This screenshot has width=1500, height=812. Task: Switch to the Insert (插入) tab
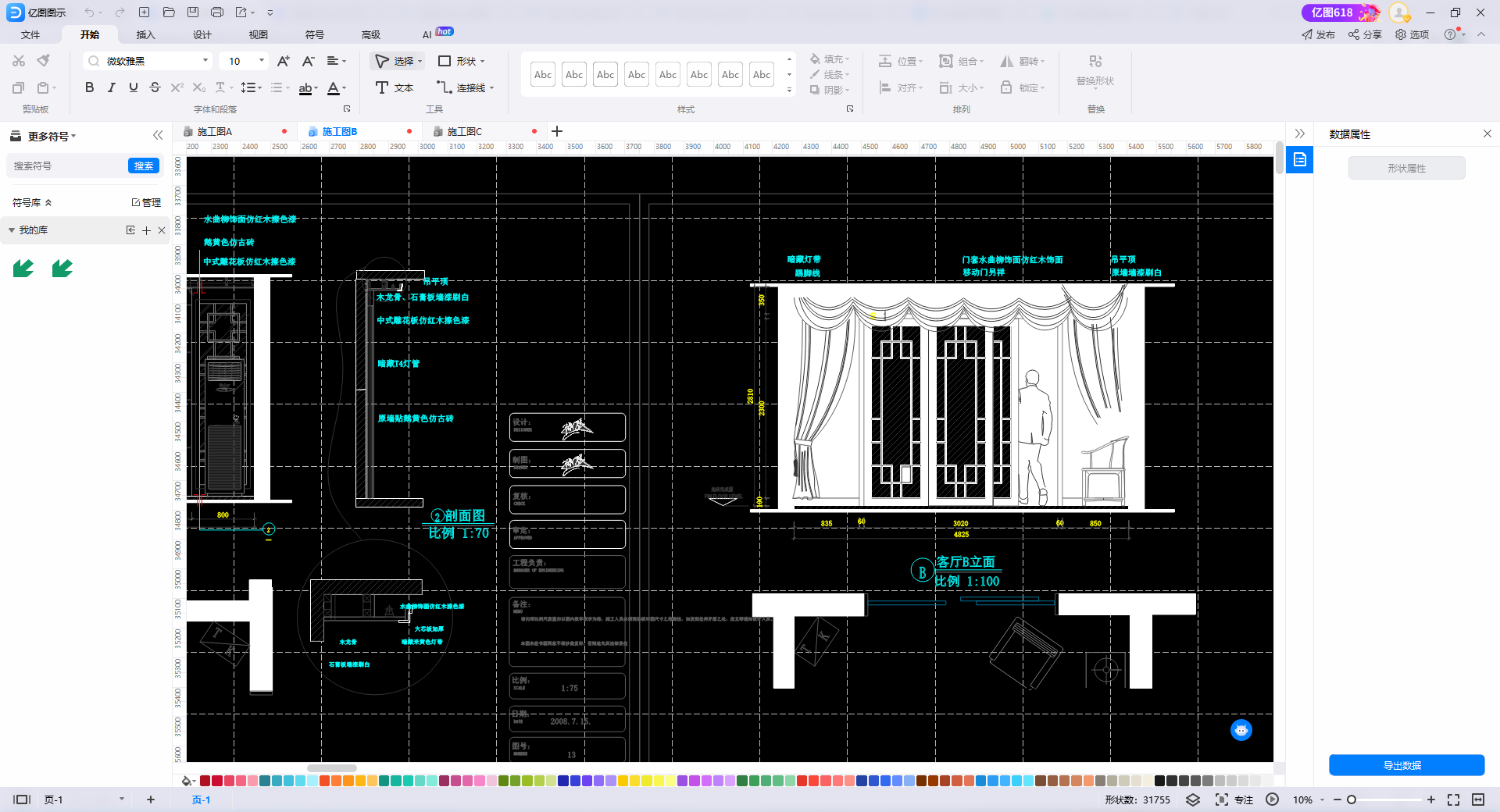[x=146, y=34]
